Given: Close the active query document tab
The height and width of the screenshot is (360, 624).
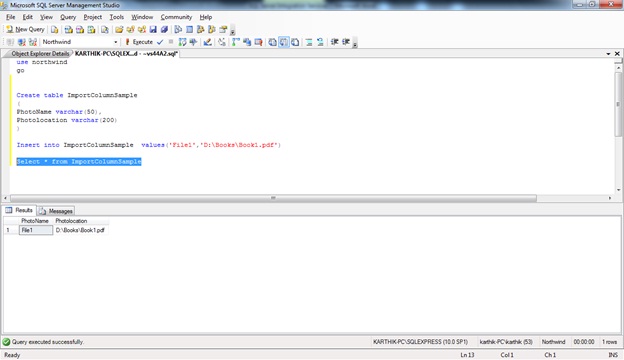Looking at the screenshot, I should click(x=617, y=54).
